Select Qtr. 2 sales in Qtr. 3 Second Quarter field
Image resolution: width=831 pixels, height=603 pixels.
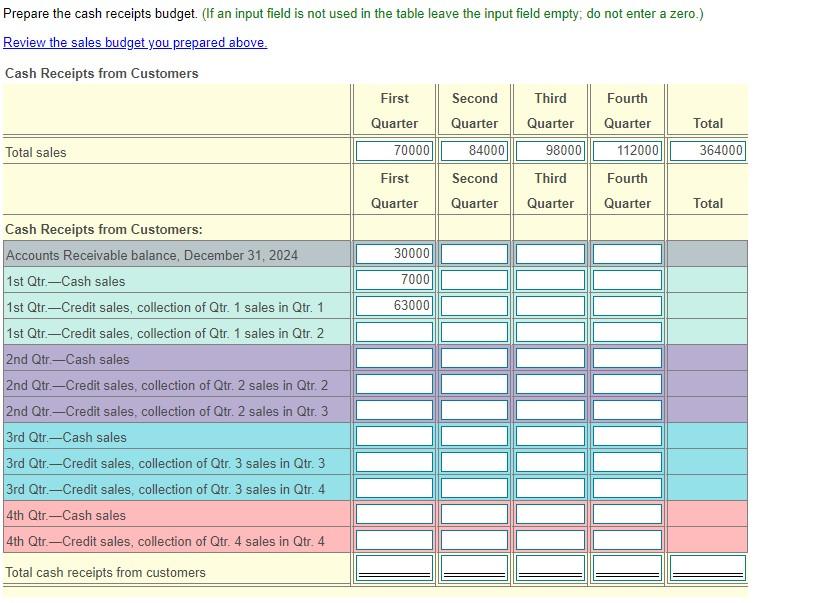pos(474,410)
